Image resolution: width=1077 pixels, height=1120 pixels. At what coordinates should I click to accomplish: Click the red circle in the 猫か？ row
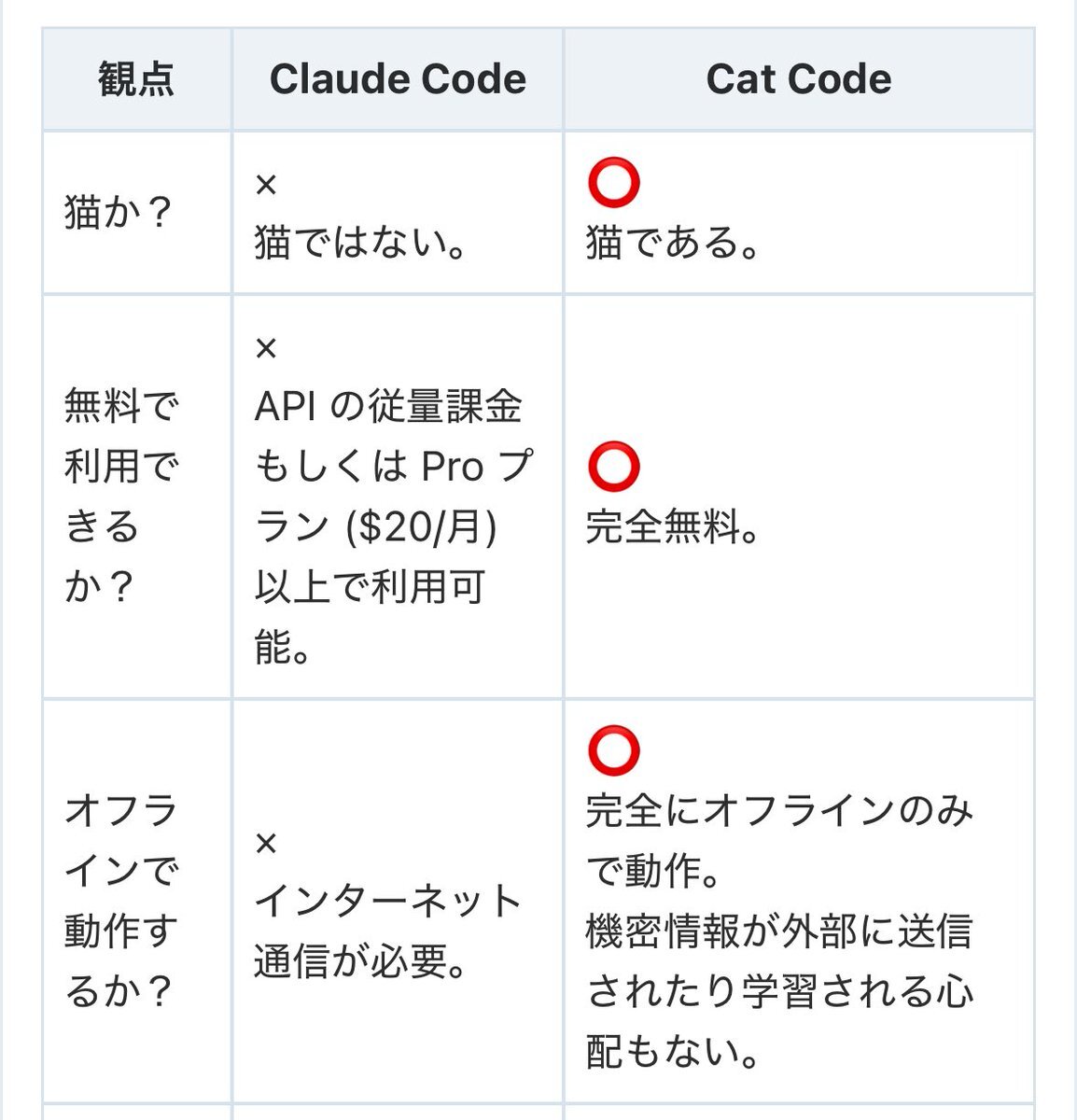[x=613, y=183]
